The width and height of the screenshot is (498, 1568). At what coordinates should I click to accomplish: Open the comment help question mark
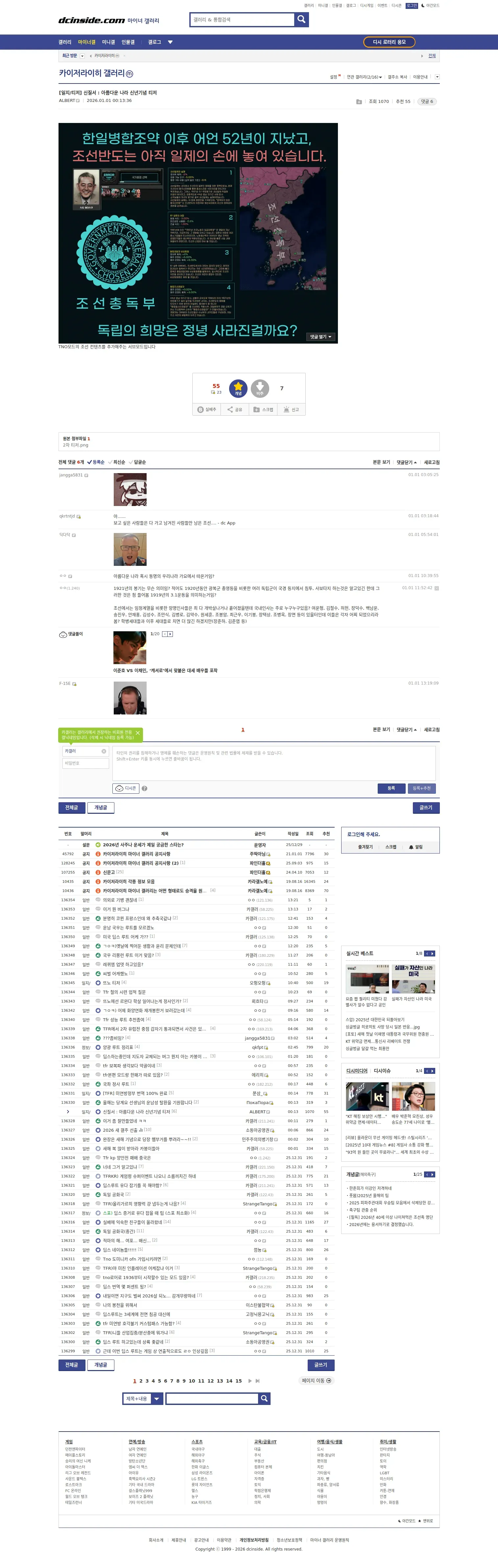(144, 788)
